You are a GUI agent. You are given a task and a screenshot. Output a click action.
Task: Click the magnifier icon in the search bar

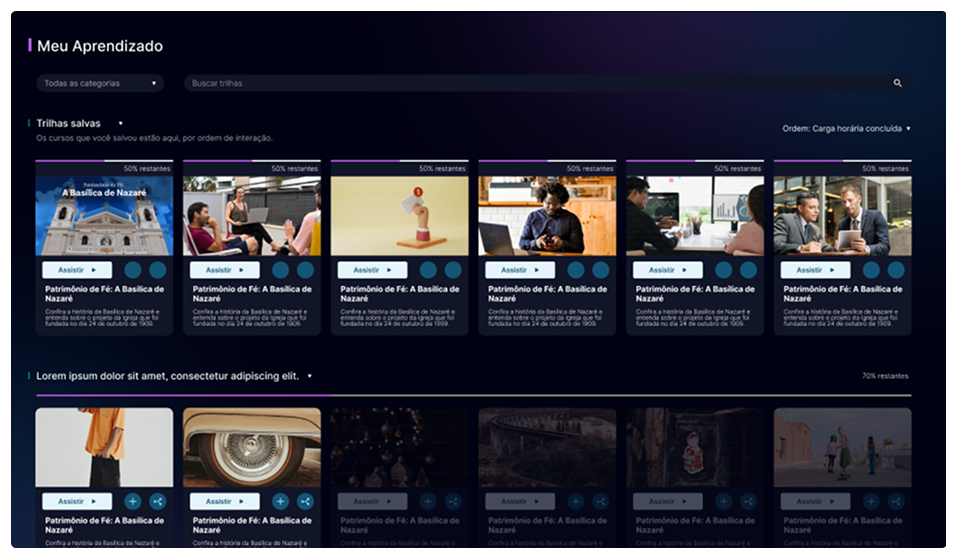coord(897,83)
